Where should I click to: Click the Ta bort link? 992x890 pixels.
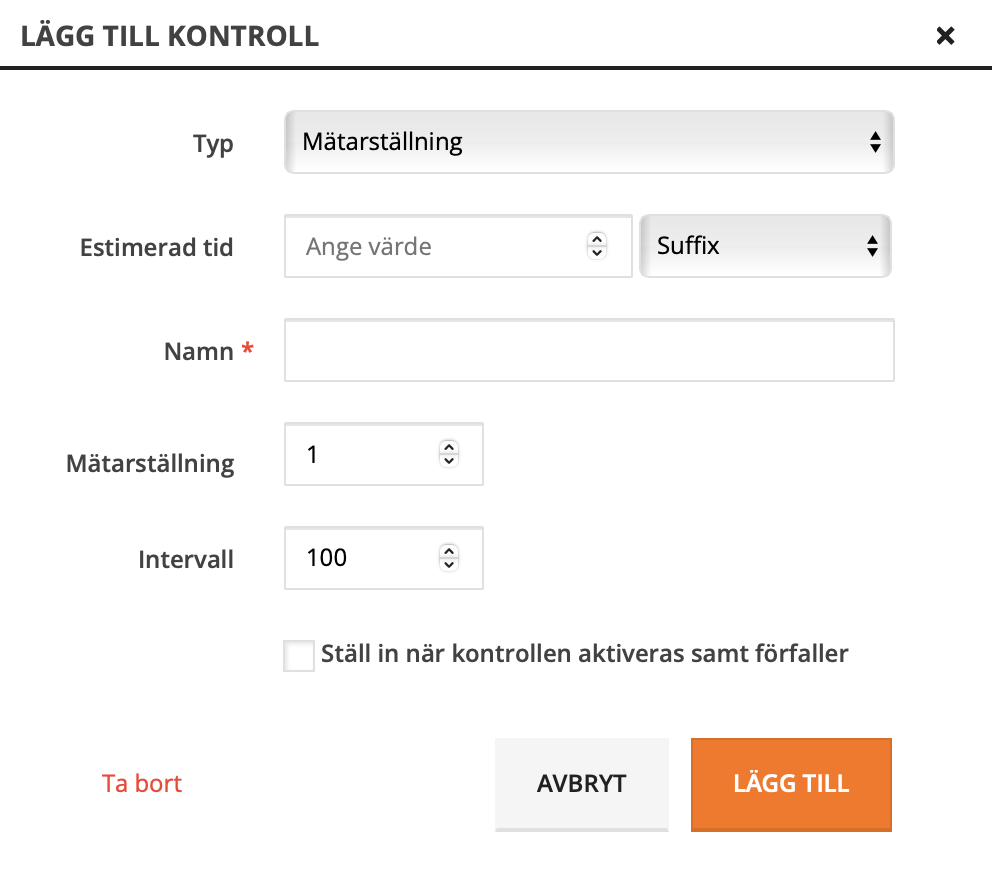click(x=142, y=783)
